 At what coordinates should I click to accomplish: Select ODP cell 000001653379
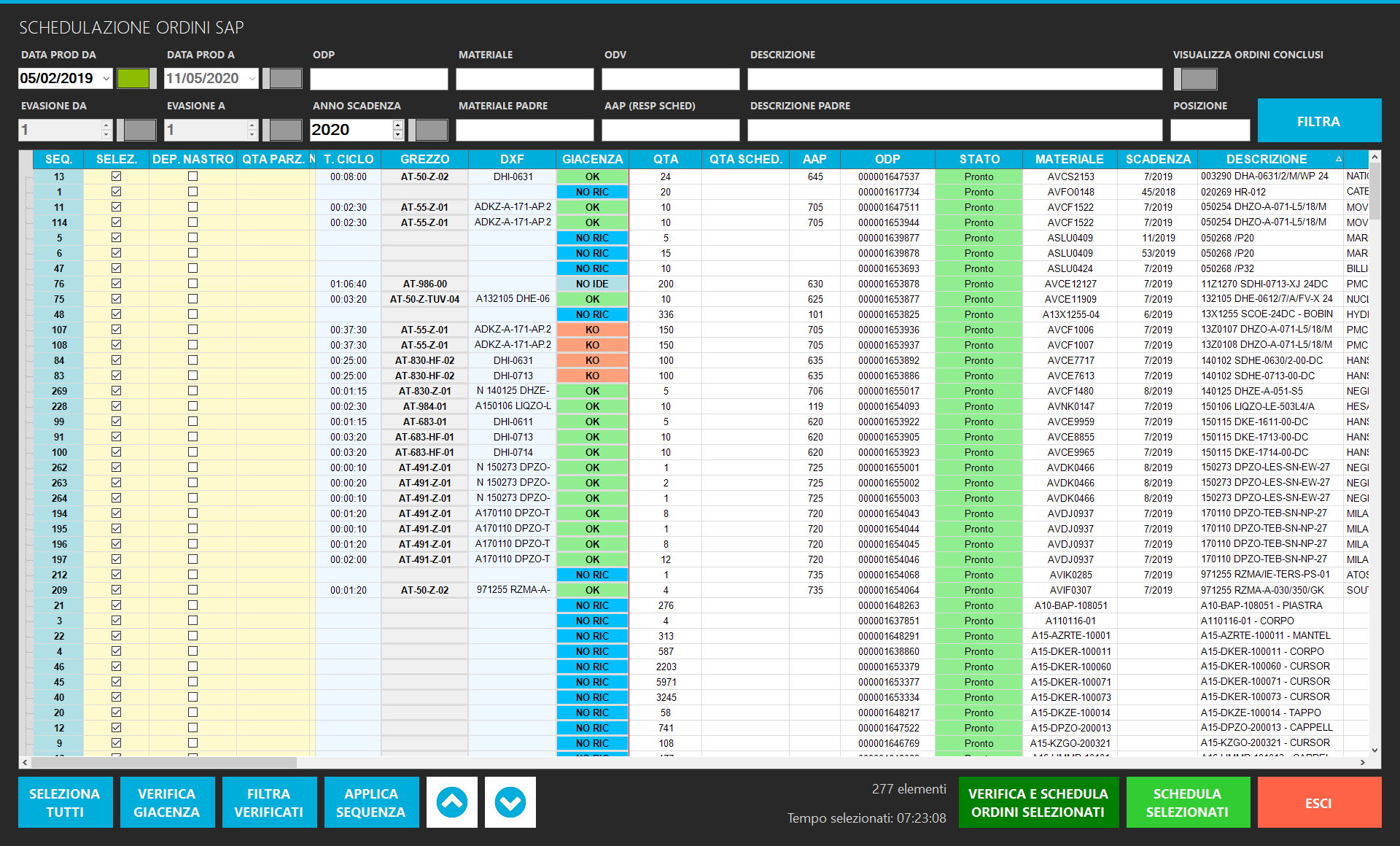click(x=888, y=667)
